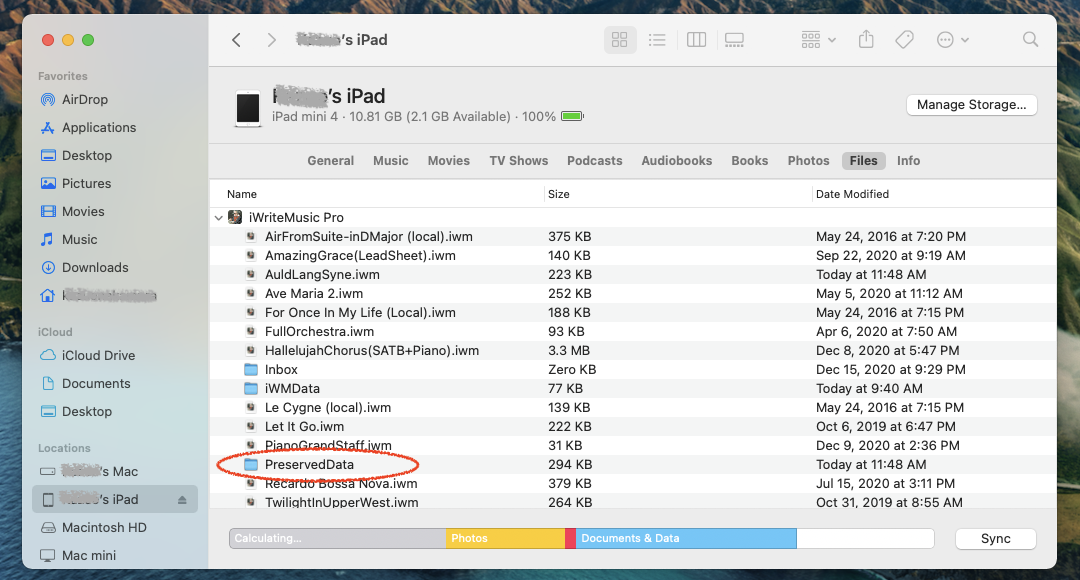Open the Audiobooks tab
Screen dimensions: 1080x580
point(676,160)
